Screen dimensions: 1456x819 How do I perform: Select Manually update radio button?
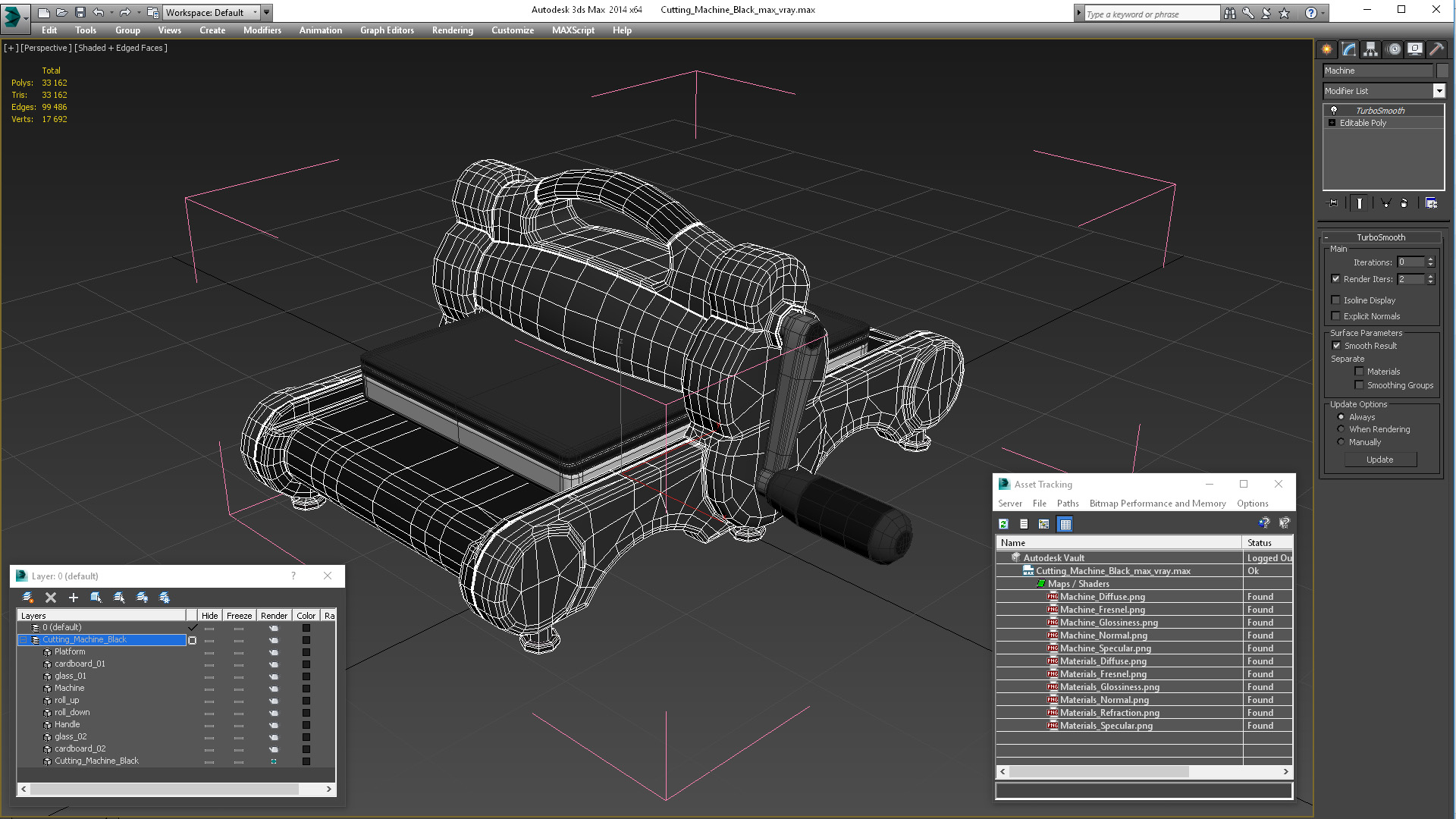click(1341, 442)
